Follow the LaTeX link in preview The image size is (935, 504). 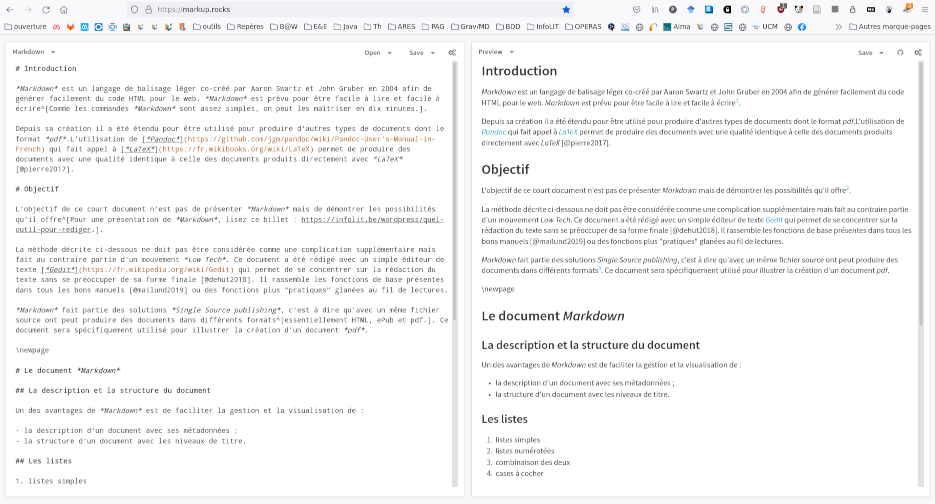pos(568,132)
